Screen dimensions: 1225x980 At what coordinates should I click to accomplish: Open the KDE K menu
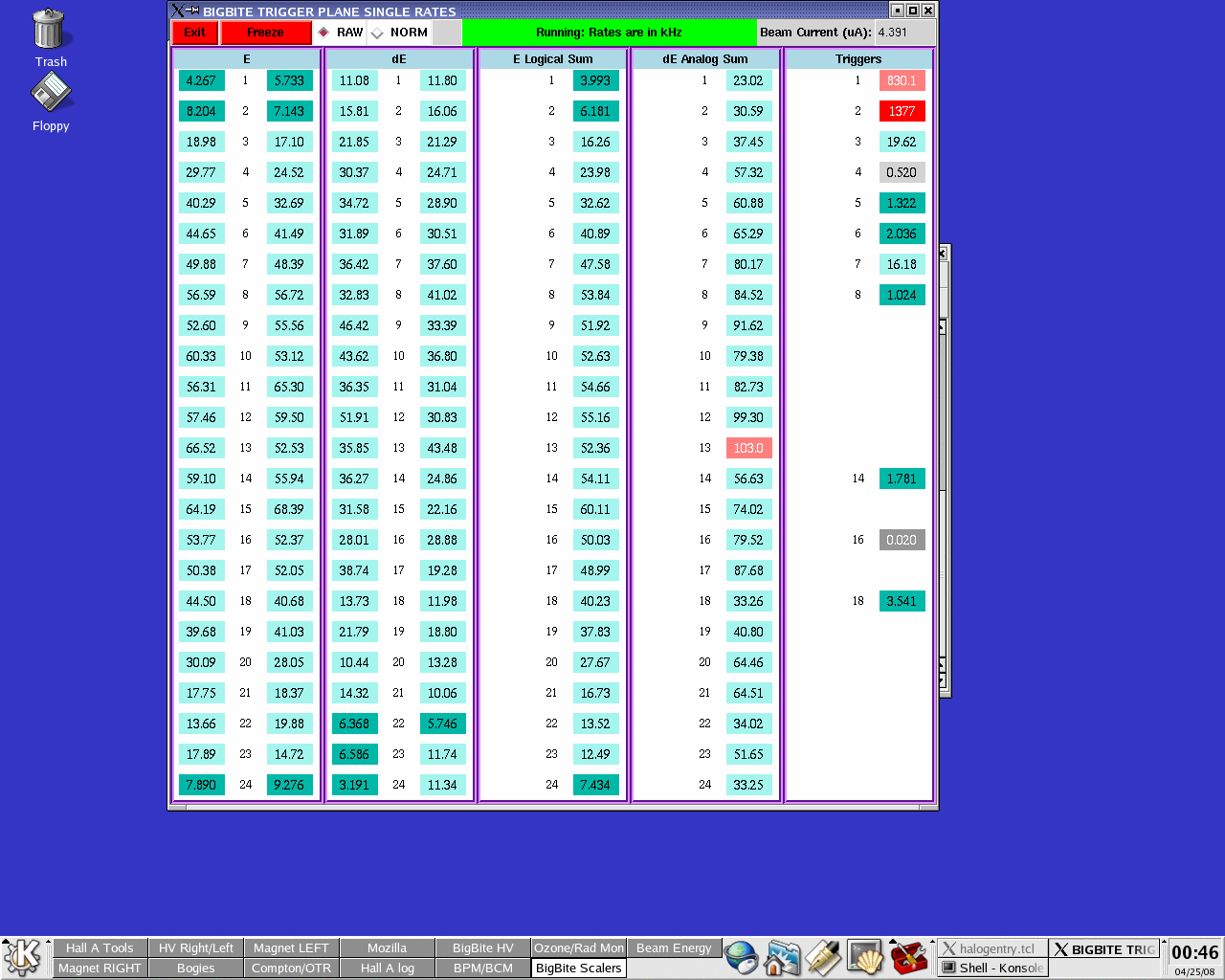coord(23,957)
